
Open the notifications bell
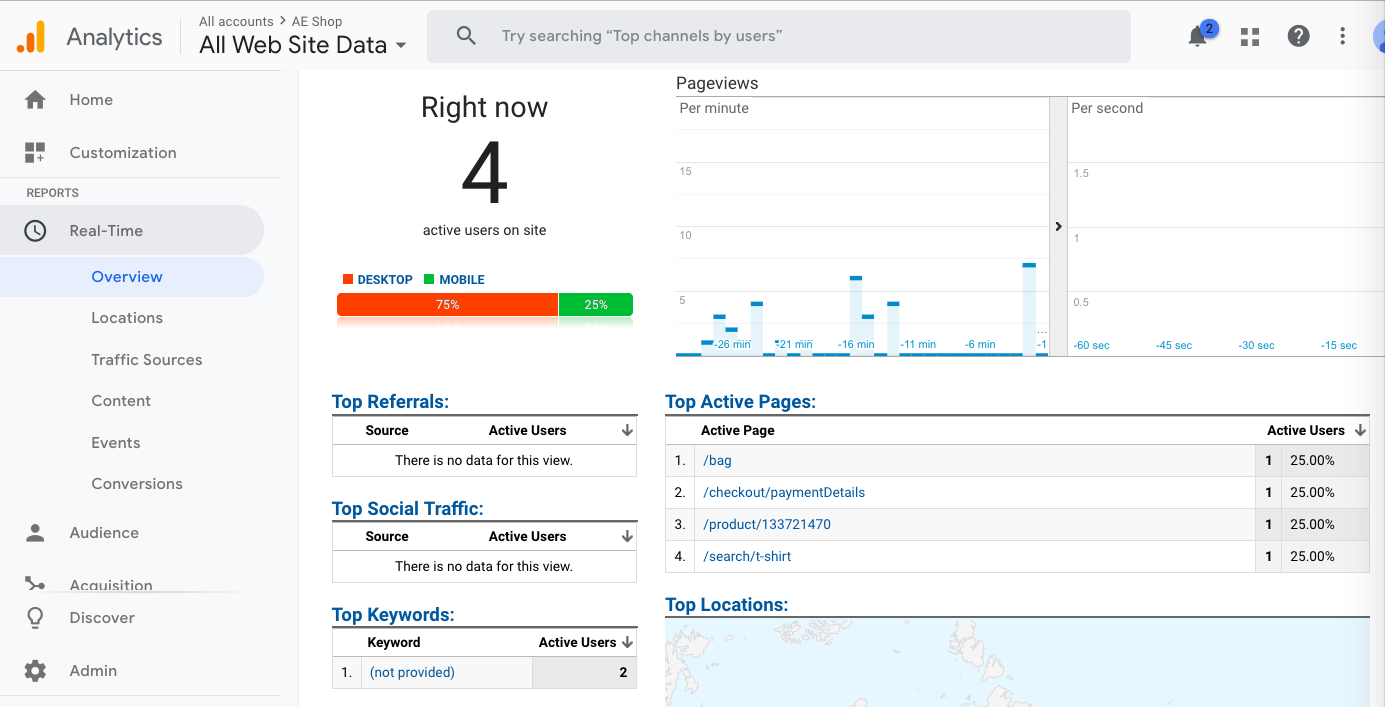coord(1197,37)
